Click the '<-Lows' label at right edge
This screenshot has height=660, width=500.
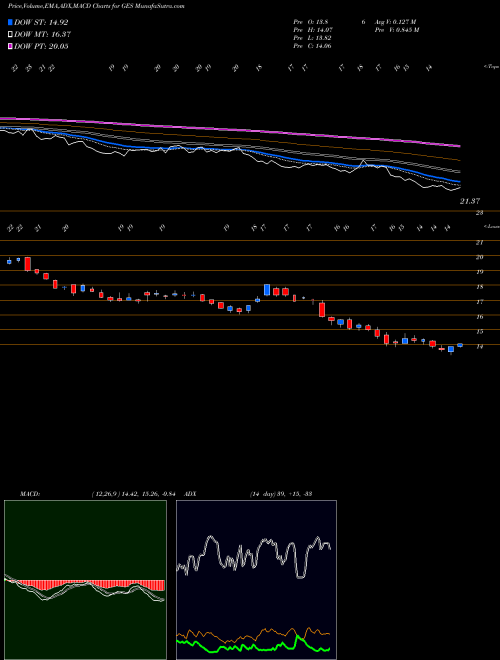(x=491, y=226)
